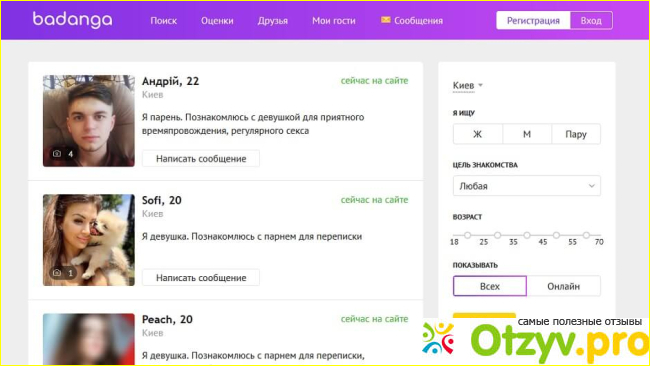Viewport: 650px width, 366px height.
Task: Open the Поиск menu item
Action: (163, 20)
